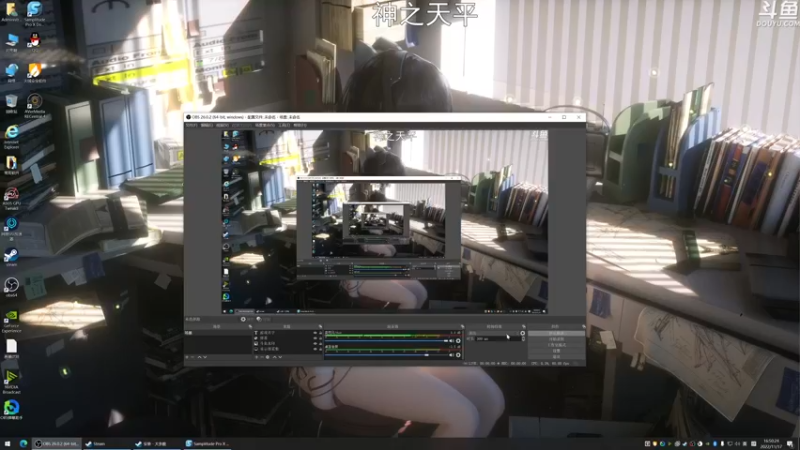Open the QQ penguin desktop icon
800x450 pixels.
[34, 42]
